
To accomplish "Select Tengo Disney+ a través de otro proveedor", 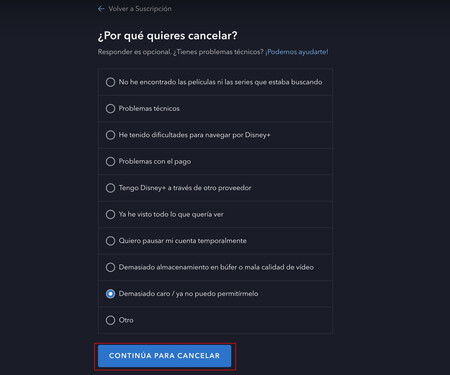I will pos(110,188).
